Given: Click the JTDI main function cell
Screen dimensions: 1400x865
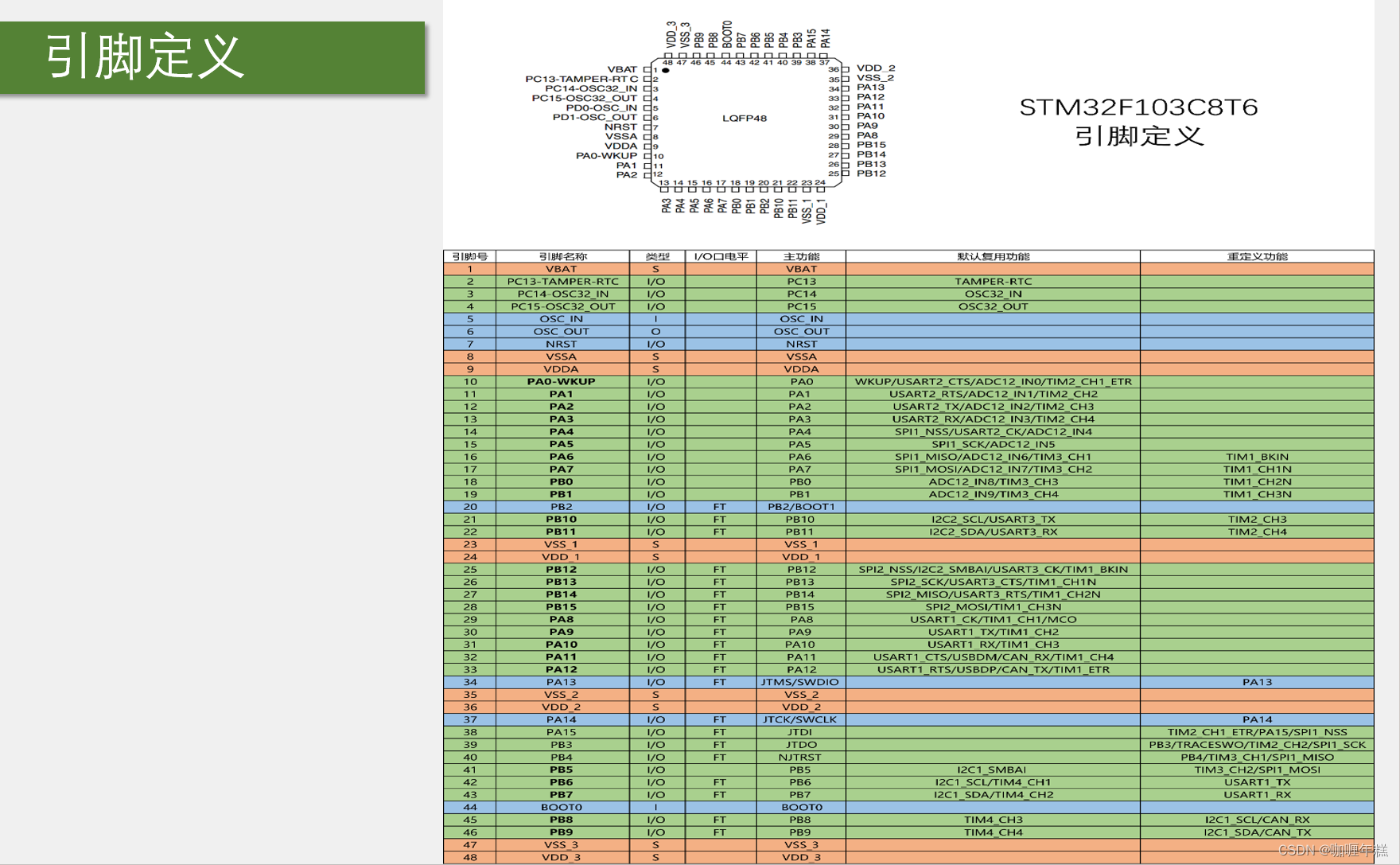Looking at the screenshot, I should 801,732.
